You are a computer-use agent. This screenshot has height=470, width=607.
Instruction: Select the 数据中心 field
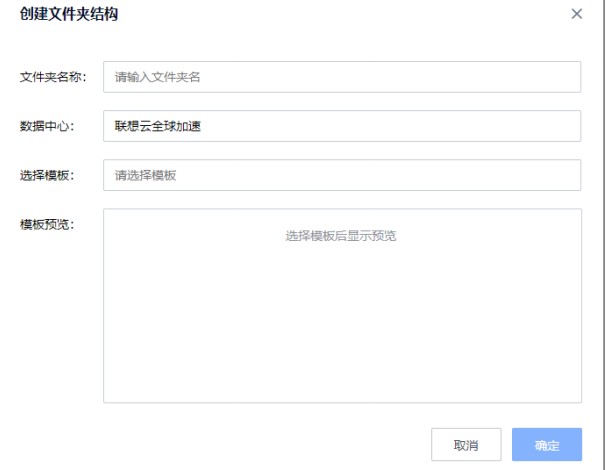pos(342,126)
